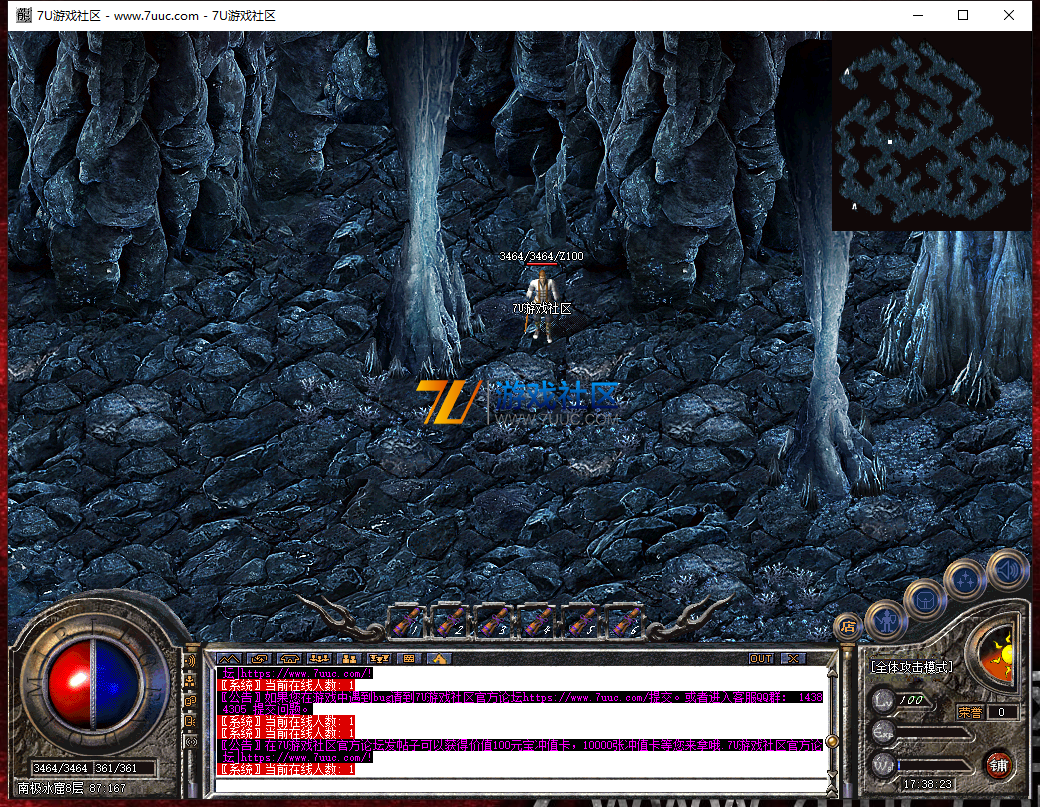Viewport: 1040px width, 807px height.
Task: Click the trade/exchange arrows icon in chat toolbar
Action: pyautogui.click(x=259, y=658)
